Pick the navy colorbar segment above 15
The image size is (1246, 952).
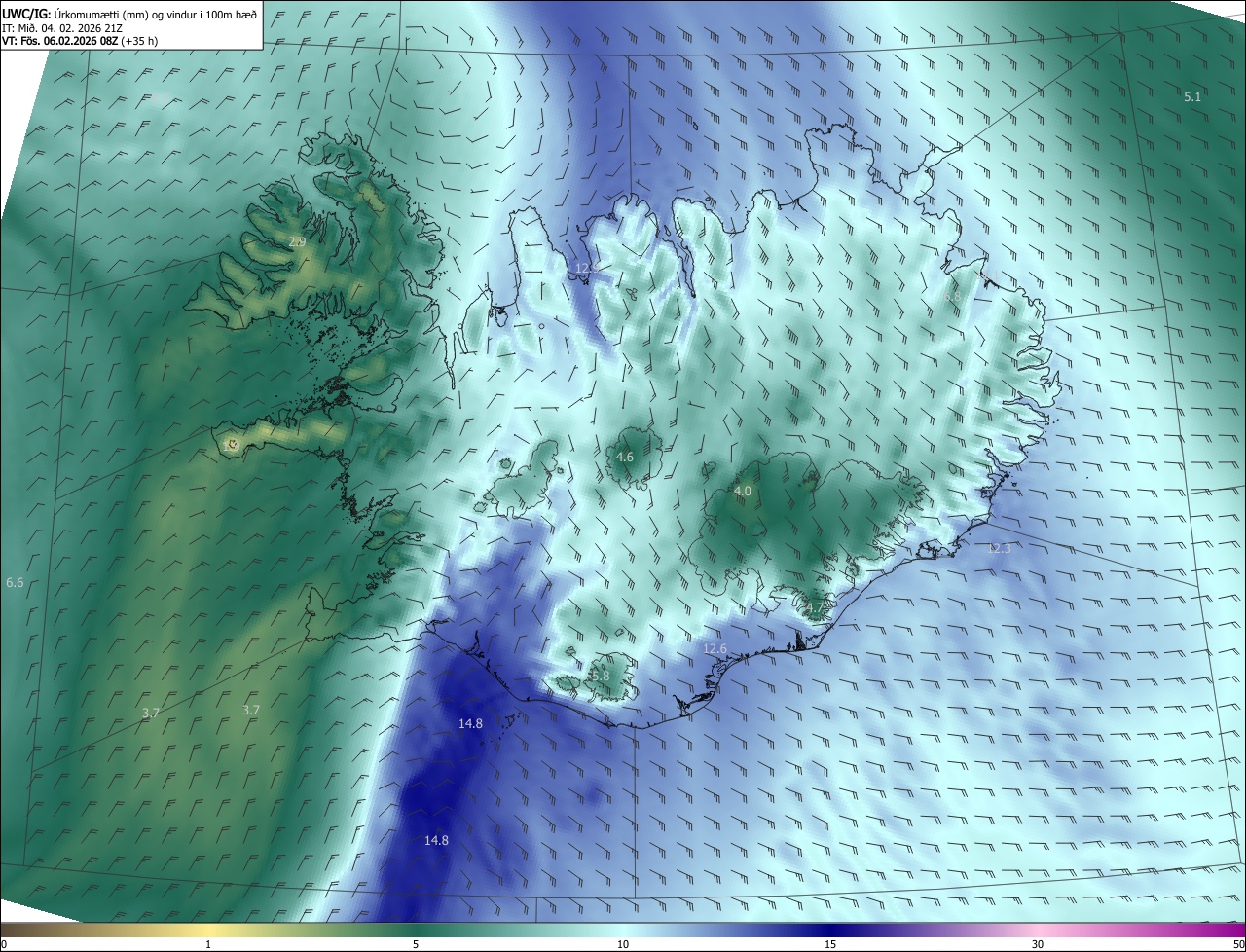pos(830,930)
